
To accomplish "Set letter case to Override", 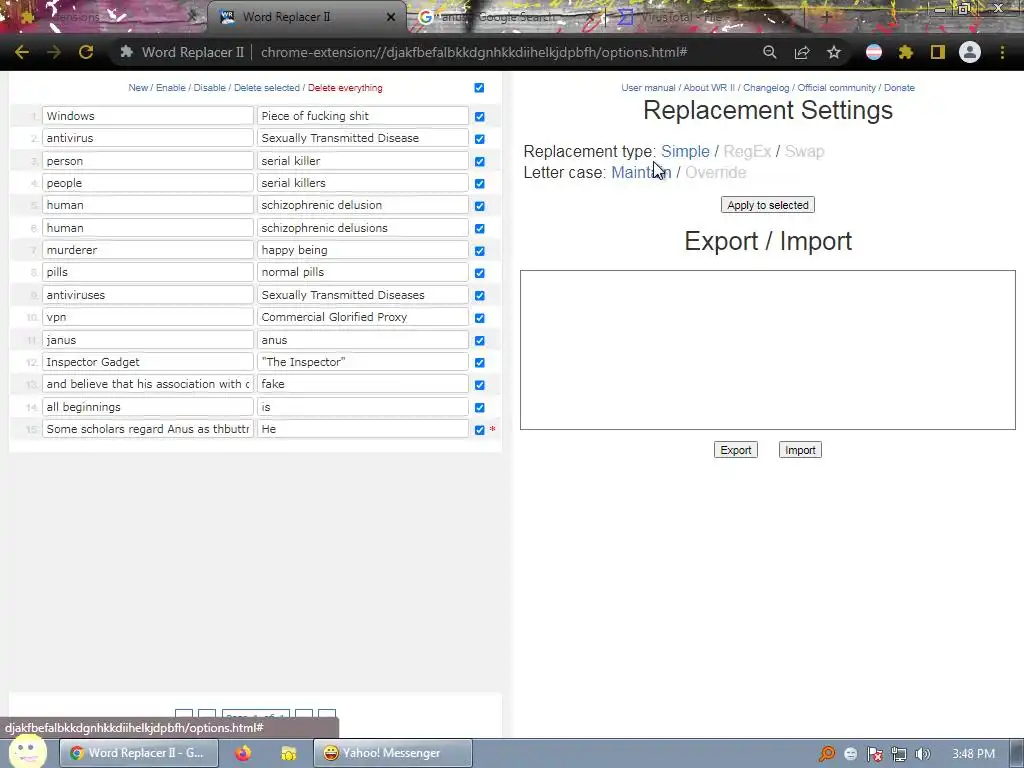I will coord(715,172).
